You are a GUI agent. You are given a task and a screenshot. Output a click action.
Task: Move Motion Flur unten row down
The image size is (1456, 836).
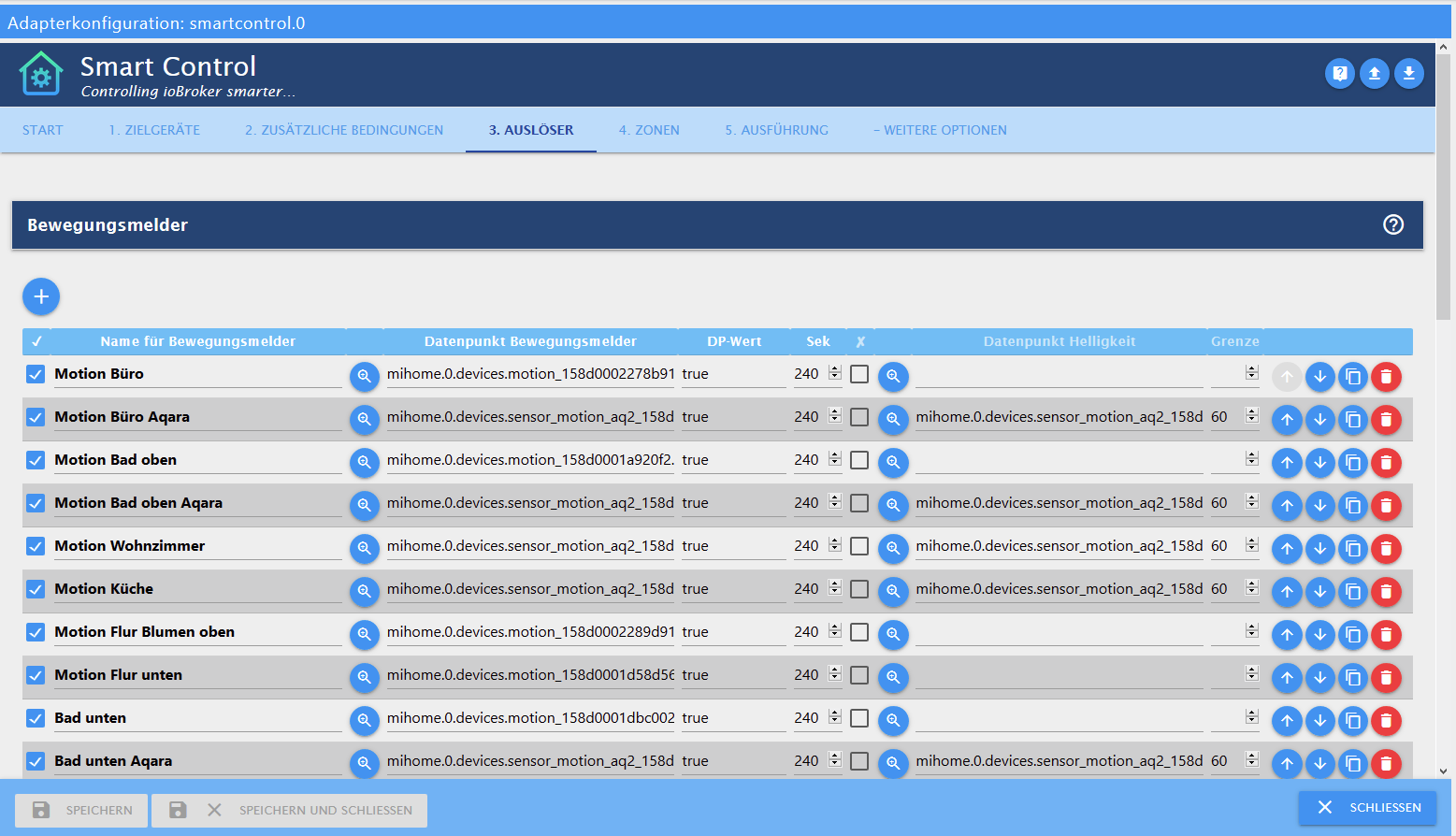coord(1319,677)
